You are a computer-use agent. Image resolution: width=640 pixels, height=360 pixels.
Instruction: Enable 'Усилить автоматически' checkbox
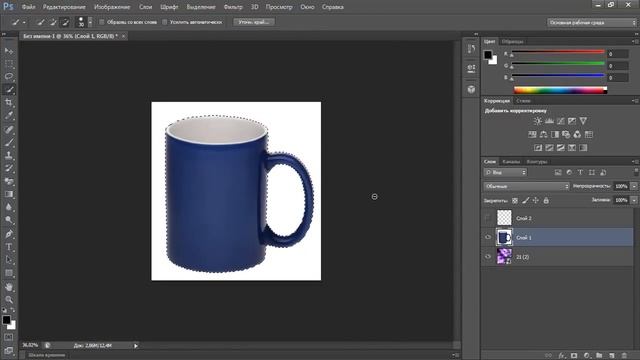(x=164, y=22)
